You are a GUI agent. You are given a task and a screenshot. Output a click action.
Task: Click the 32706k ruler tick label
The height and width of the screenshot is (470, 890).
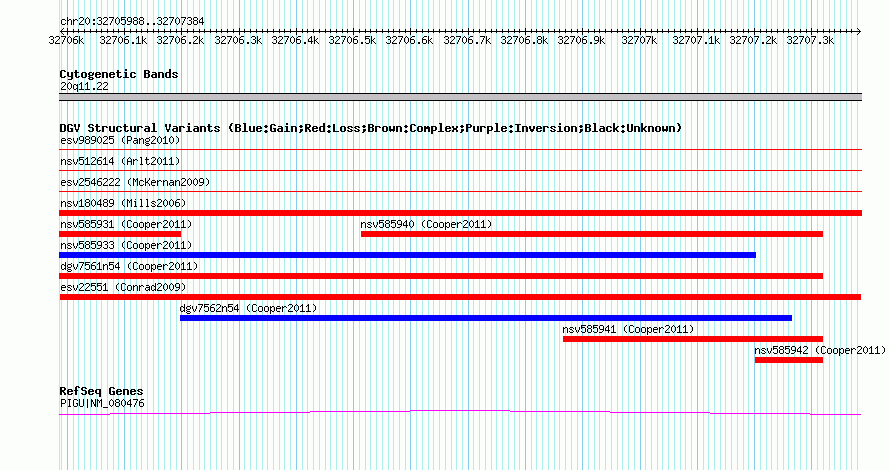pos(66,40)
